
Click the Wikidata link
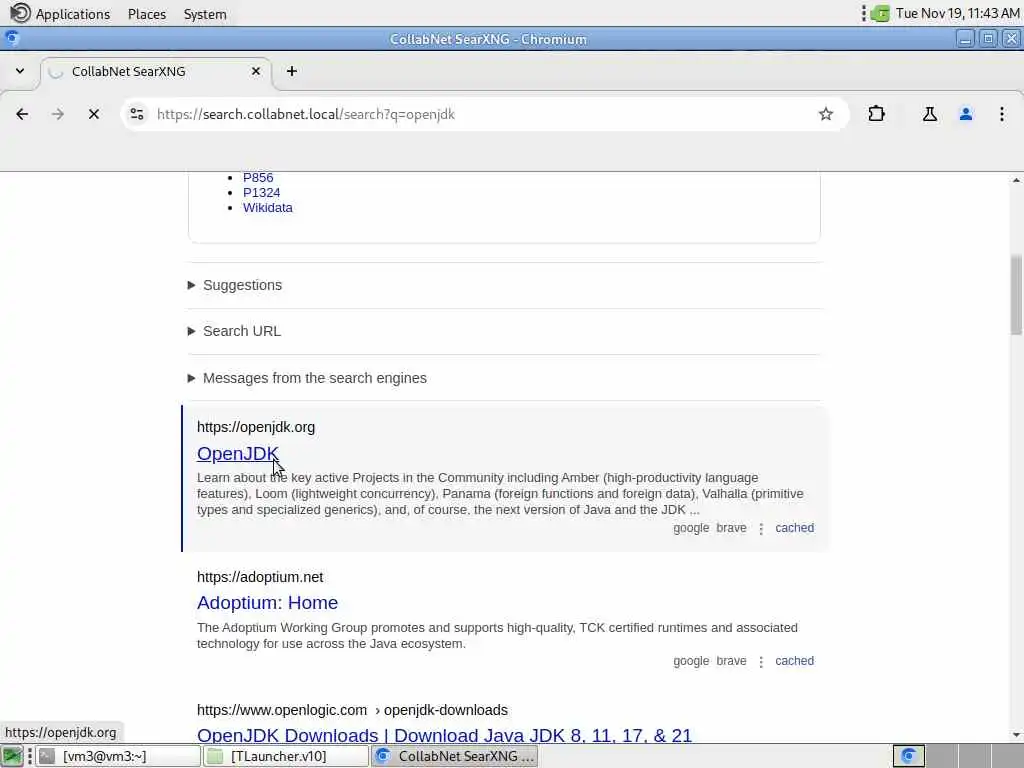268,208
